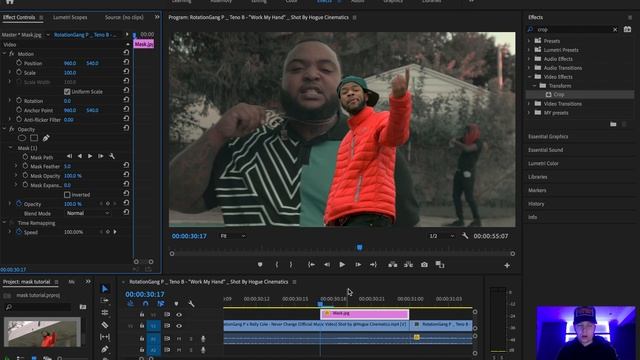The width and height of the screenshot is (640, 360).
Task: Go to Out point in Program monitor
Action: [x=373, y=264]
